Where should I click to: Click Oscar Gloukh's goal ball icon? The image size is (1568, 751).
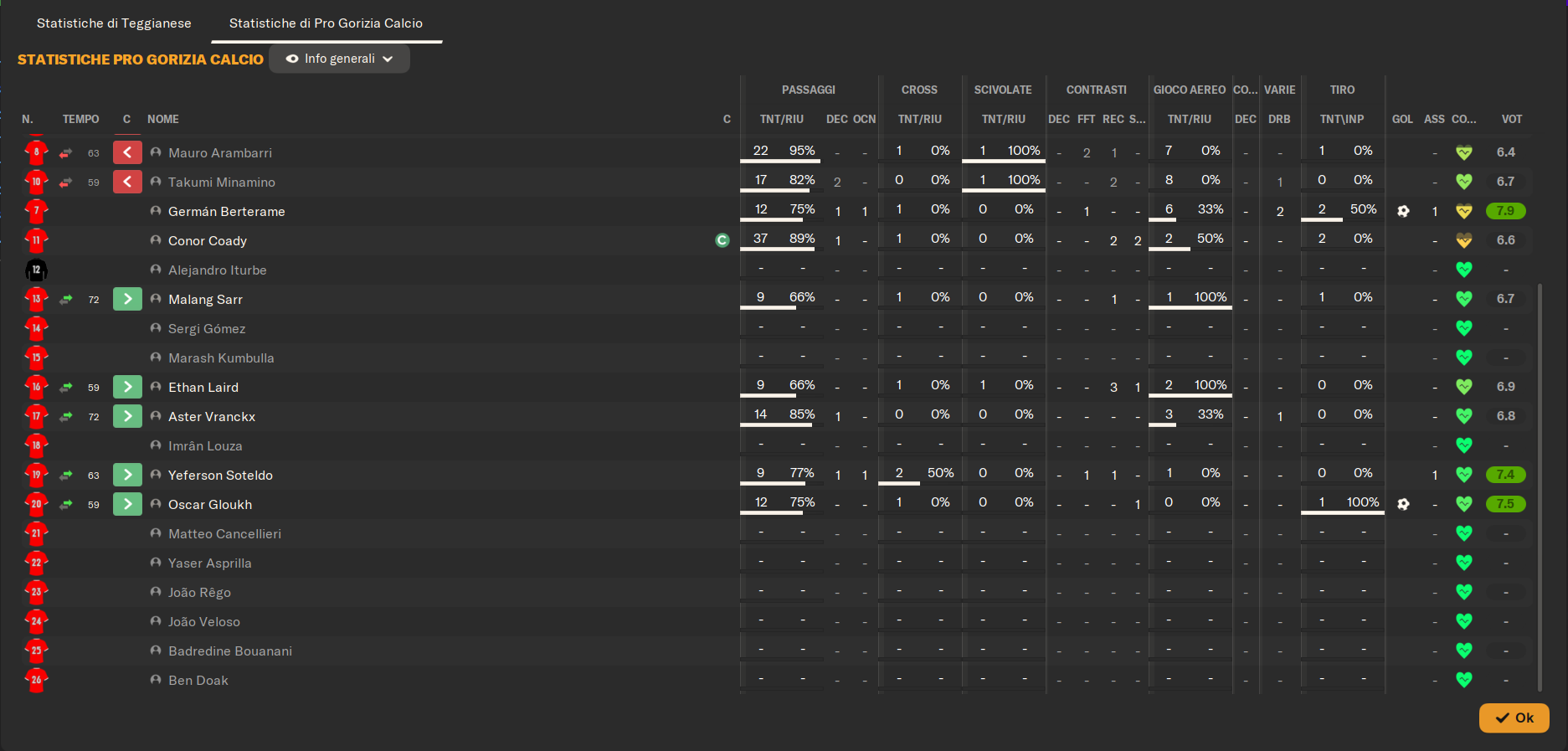[x=1403, y=504]
